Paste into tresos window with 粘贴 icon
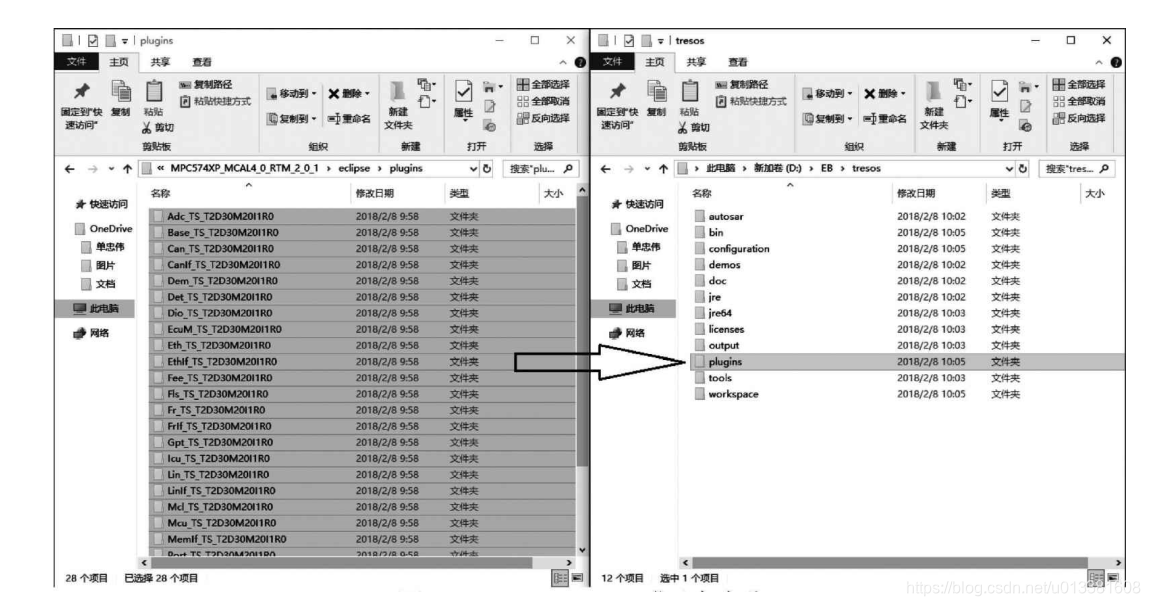1150x606 pixels. point(688,100)
